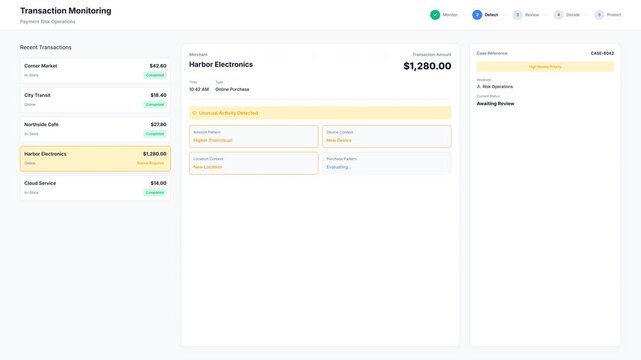Screen dimensions: 641x360
Task: Select the Detect step label
Action: pyautogui.click(x=491, y=15)
